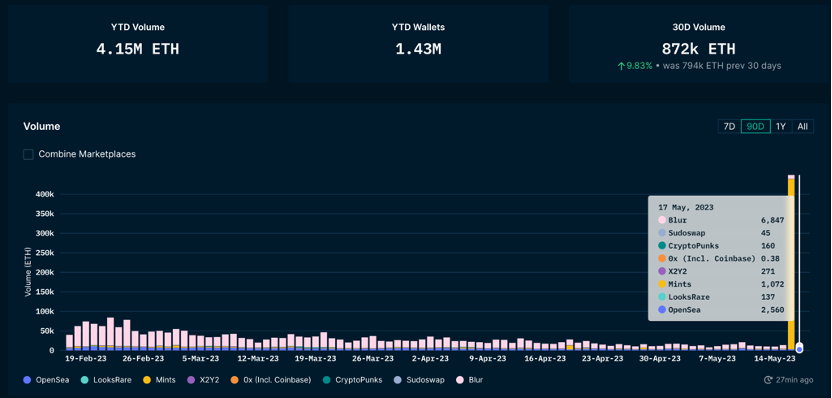Viewport: 832px width, 398px height.
Task: Click the 17 May data point marker
Action: pos(799,348)
